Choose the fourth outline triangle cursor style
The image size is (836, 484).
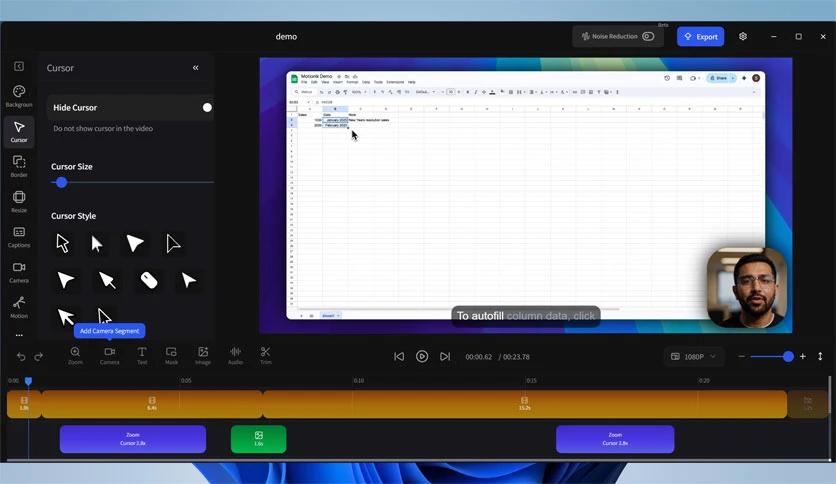(x=173, y=244)
